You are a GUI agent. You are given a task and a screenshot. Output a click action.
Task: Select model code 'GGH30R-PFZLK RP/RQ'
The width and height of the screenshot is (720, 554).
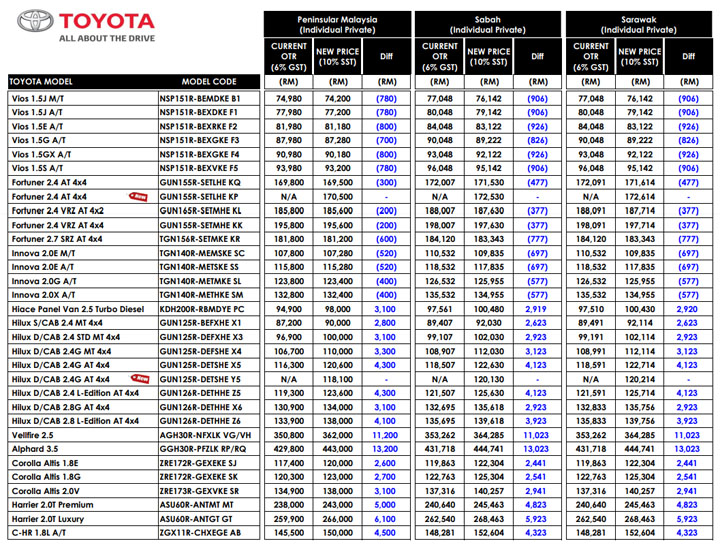203,449
